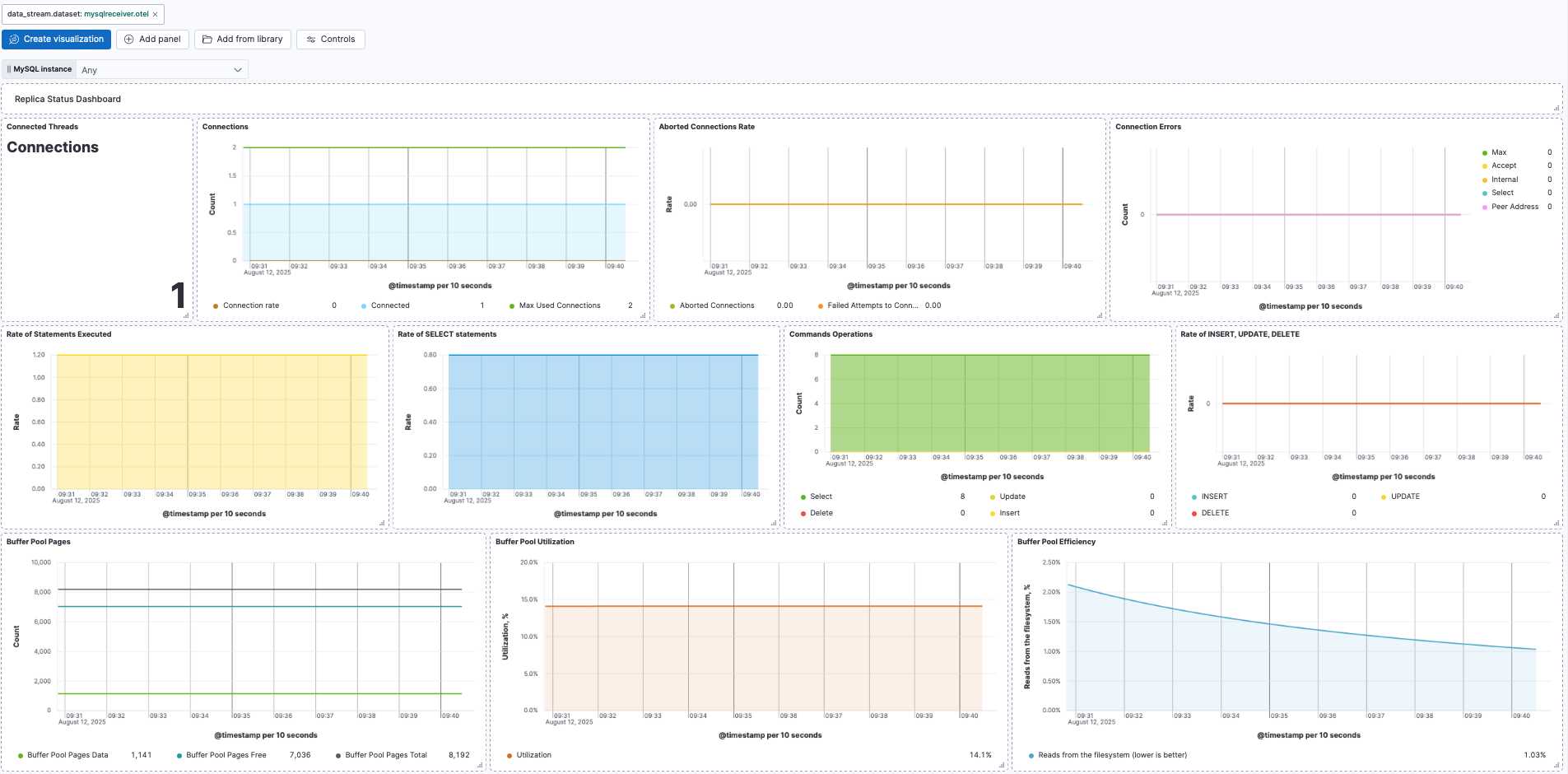The image size is (1568, 774).
Task: Toggle the Connected series in Connections legend
Action: tap(389, 305)
